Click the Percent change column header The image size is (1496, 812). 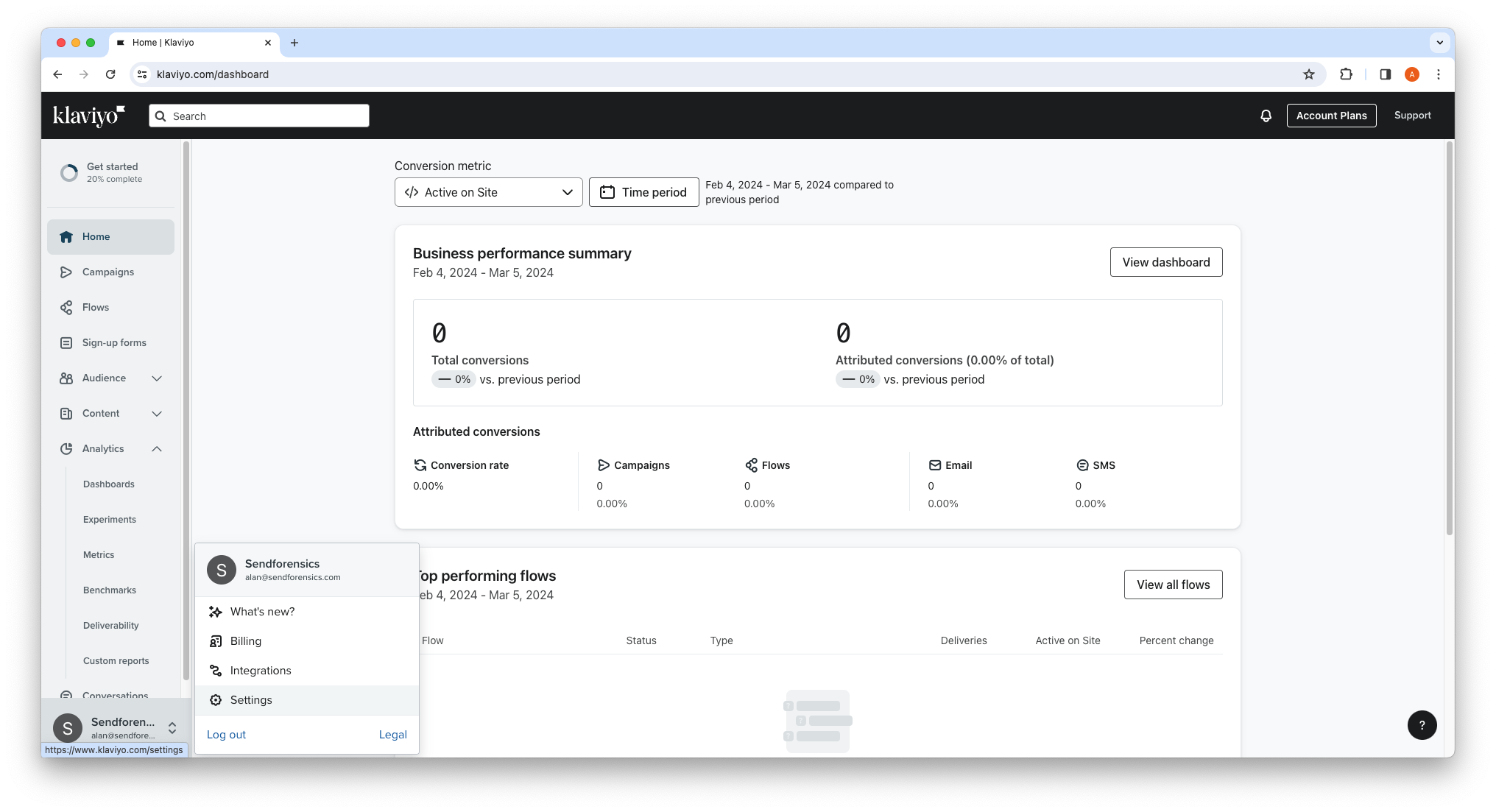point(1176,640)
